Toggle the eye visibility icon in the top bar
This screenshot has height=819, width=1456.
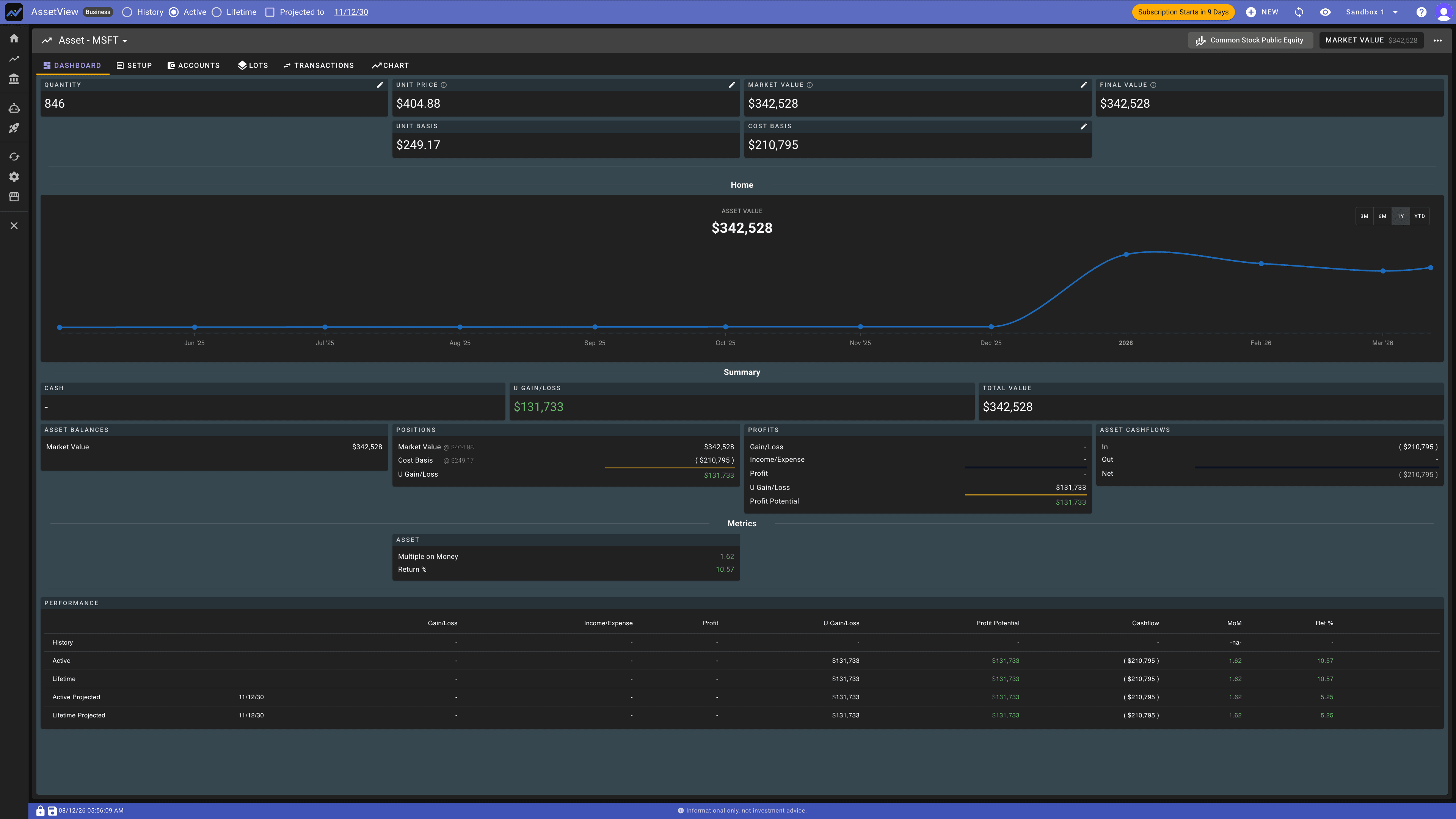(1326, 12)
